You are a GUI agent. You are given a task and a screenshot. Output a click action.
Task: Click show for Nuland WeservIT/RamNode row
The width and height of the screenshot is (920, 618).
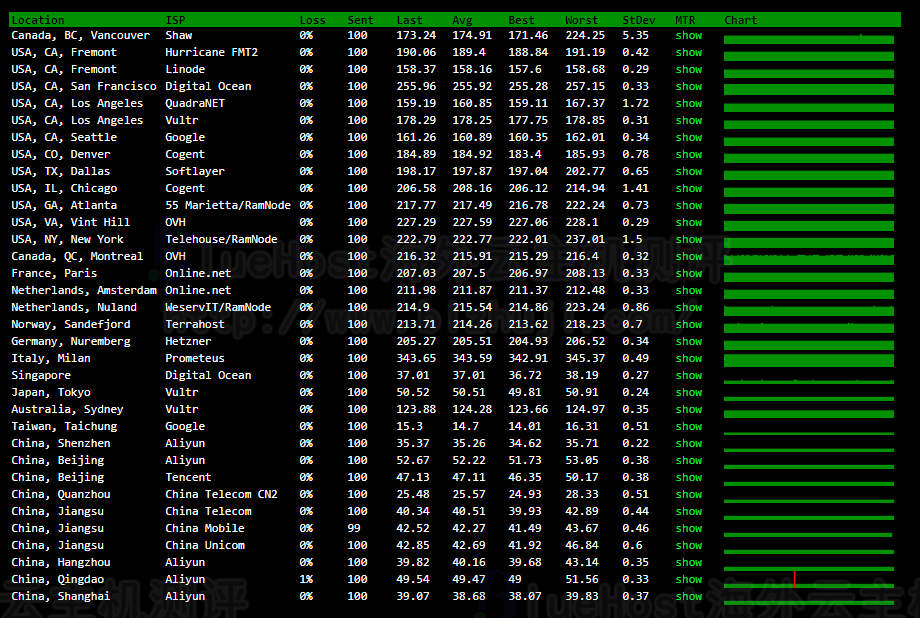coord(688,308)
